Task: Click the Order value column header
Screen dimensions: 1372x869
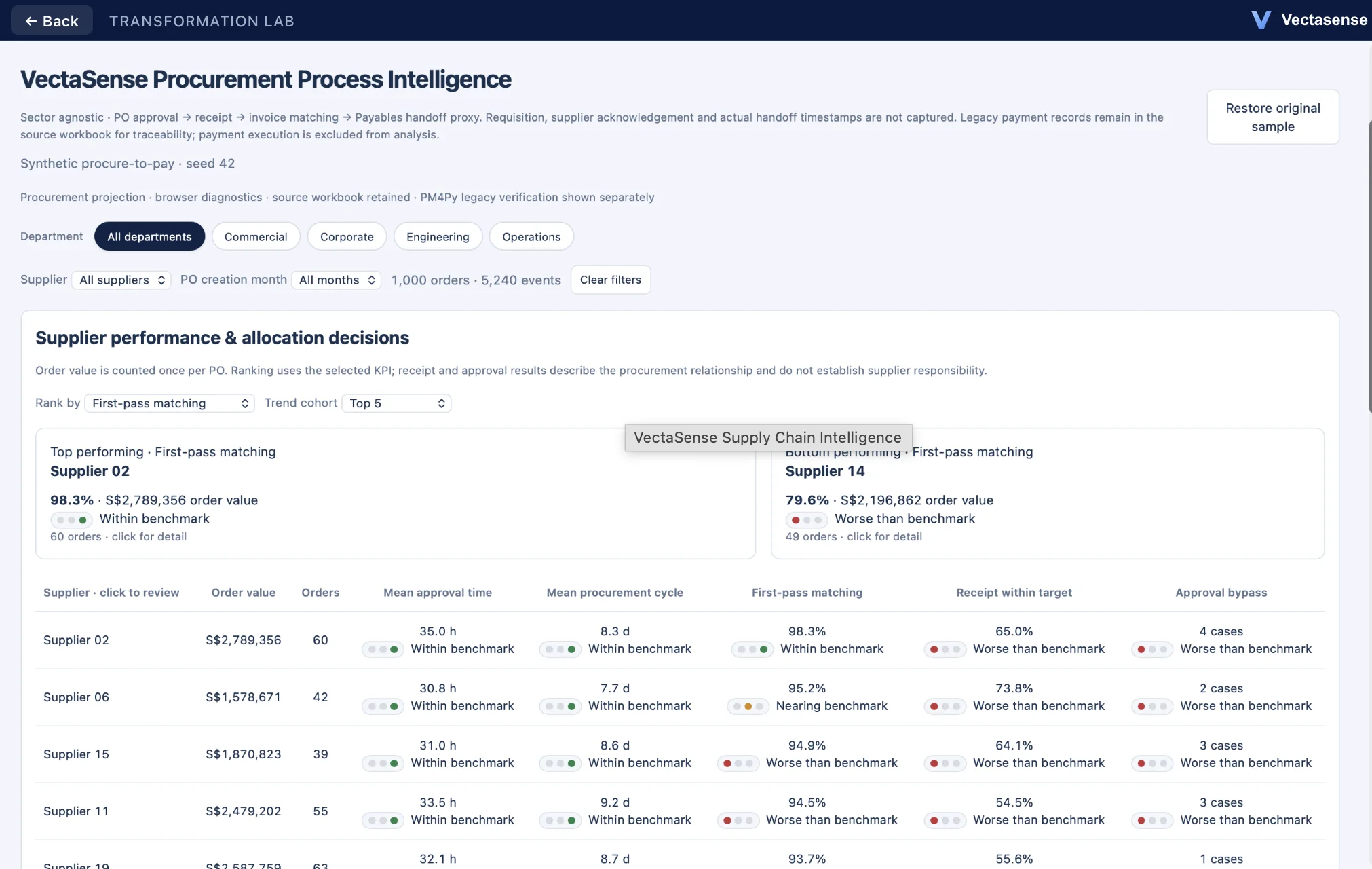Action: coord(244,593)
